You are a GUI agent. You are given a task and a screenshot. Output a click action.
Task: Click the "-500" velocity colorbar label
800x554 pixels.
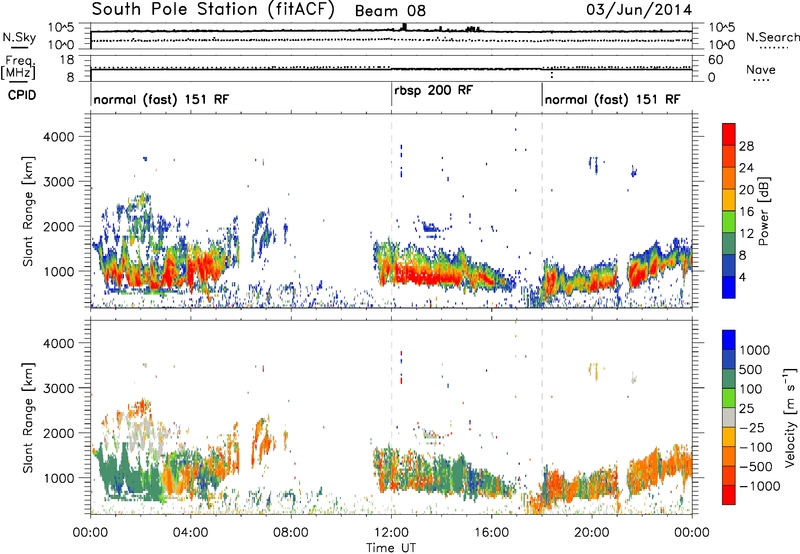click(x=756, y=467)
